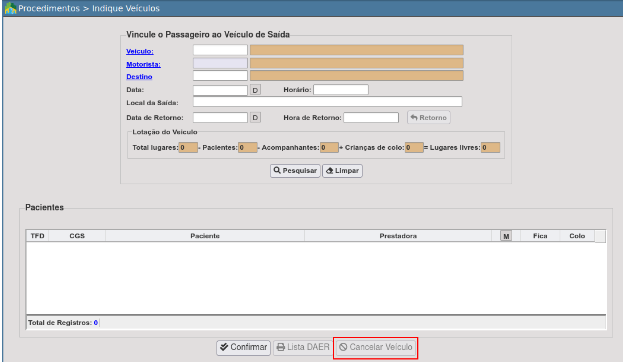The height and width of the screenshot is (362, 623).
Task: Open date picker D next to Data de Retorno
Action: pyautogui.click(x=255, y=118)
